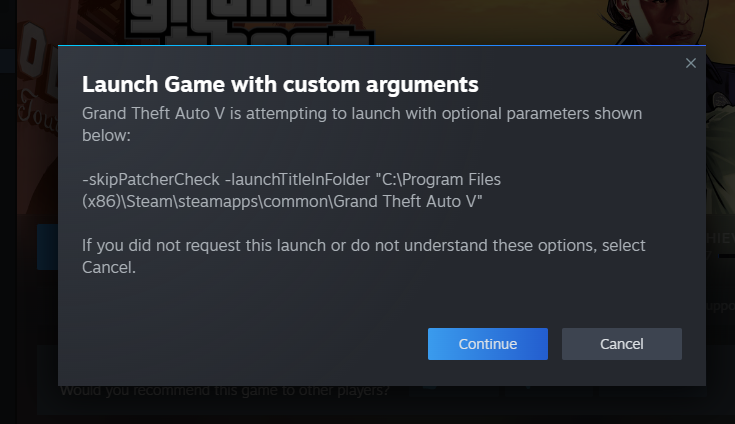Click the blue Play button edge behind the dialog
The width and height of the screenshot is (735, 424).
(x=47, y=247)
